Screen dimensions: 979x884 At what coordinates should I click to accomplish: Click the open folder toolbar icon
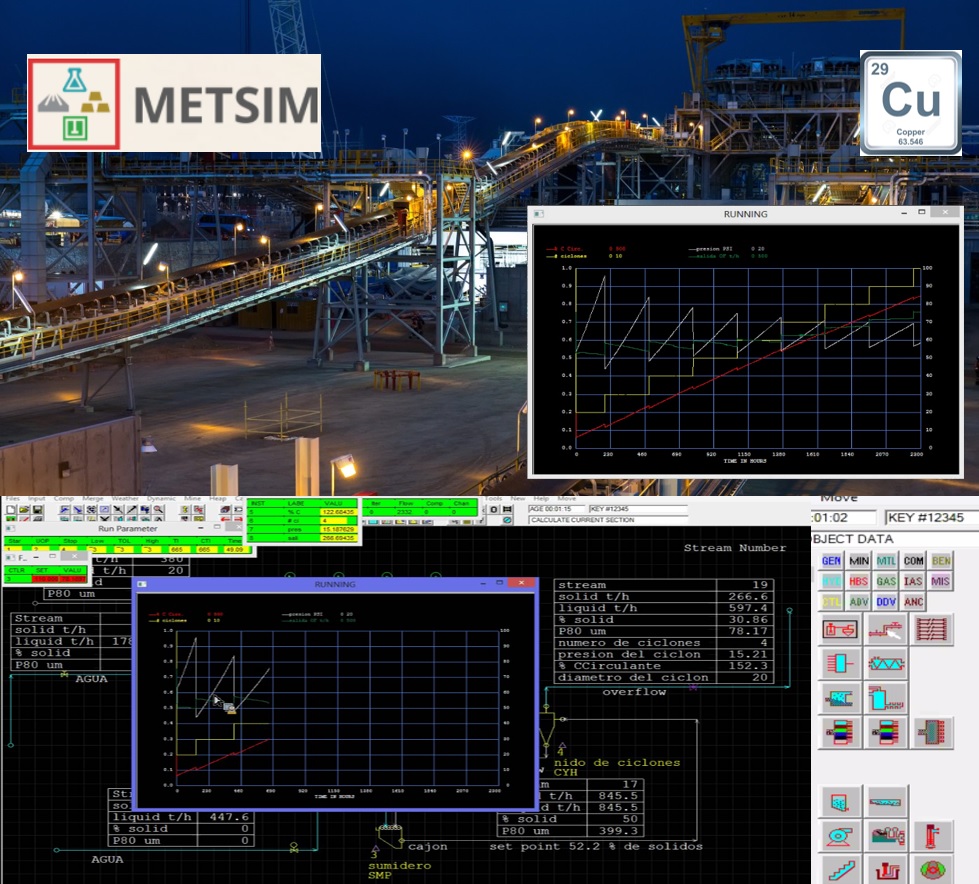click(24, 510)
